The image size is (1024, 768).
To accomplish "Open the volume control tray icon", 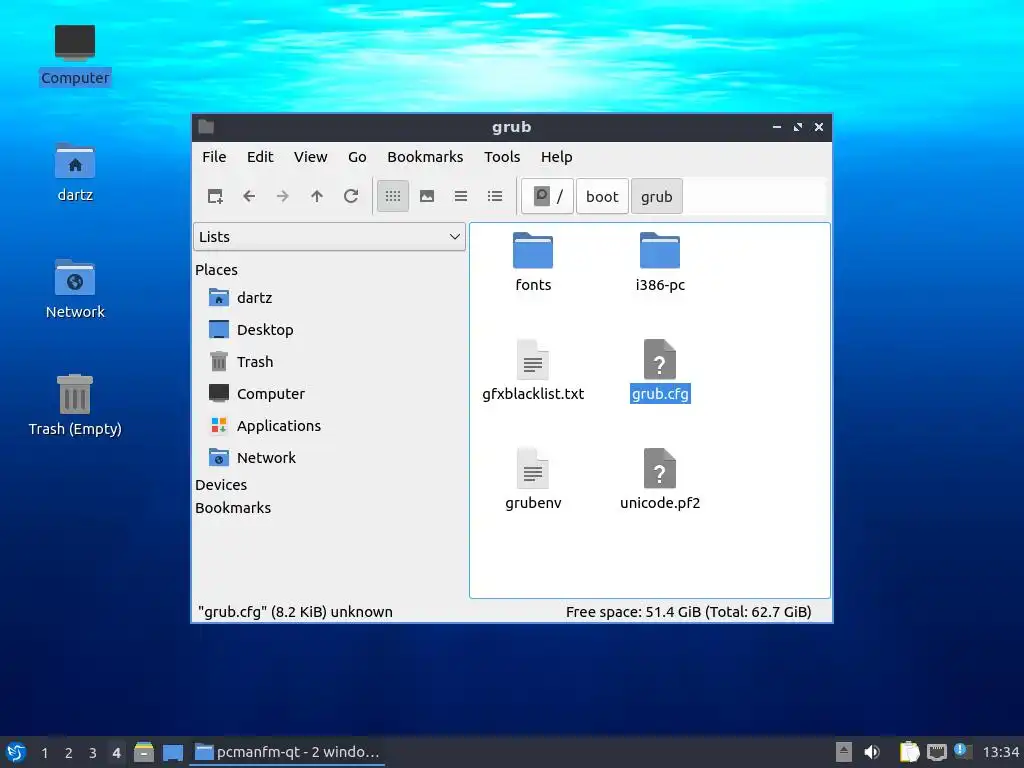I will coord(872,752).
